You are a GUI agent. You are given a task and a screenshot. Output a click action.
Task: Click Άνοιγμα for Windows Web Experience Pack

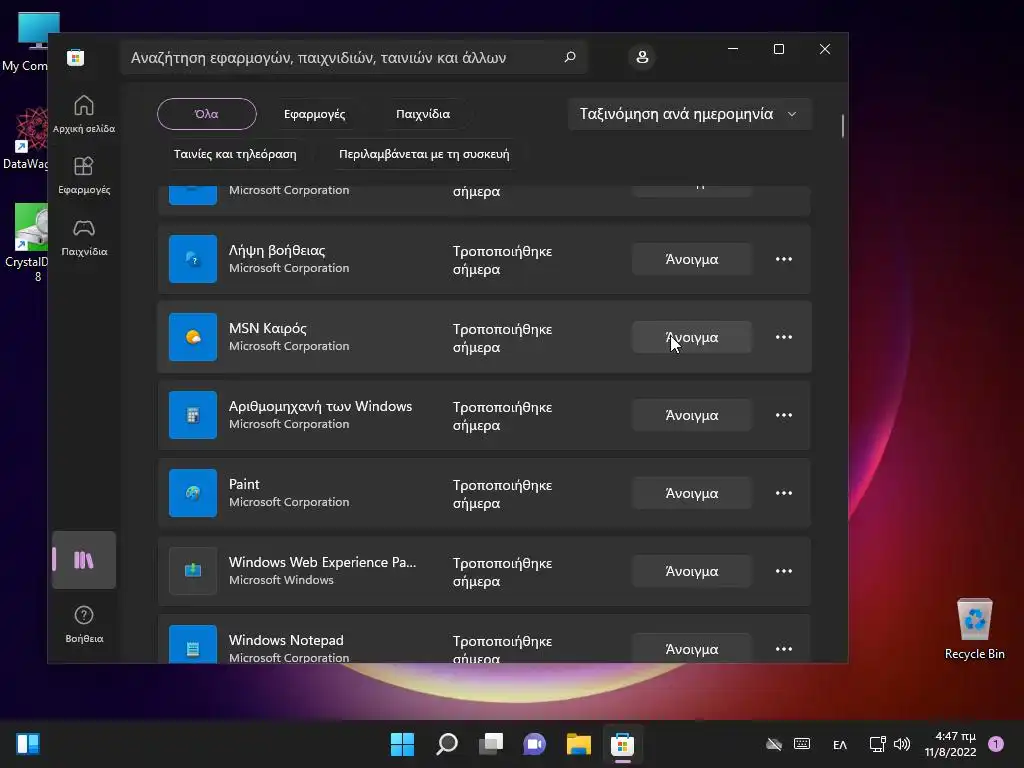point(692,571)
